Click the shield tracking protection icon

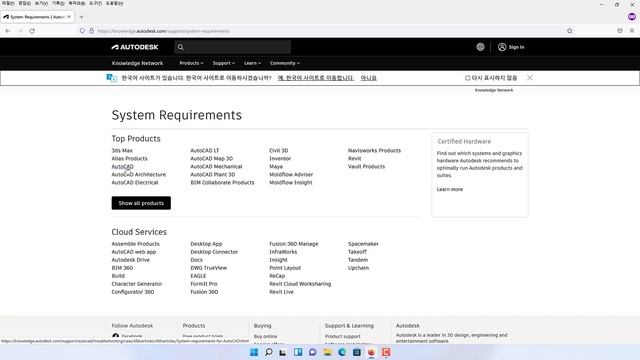[82, 31]
